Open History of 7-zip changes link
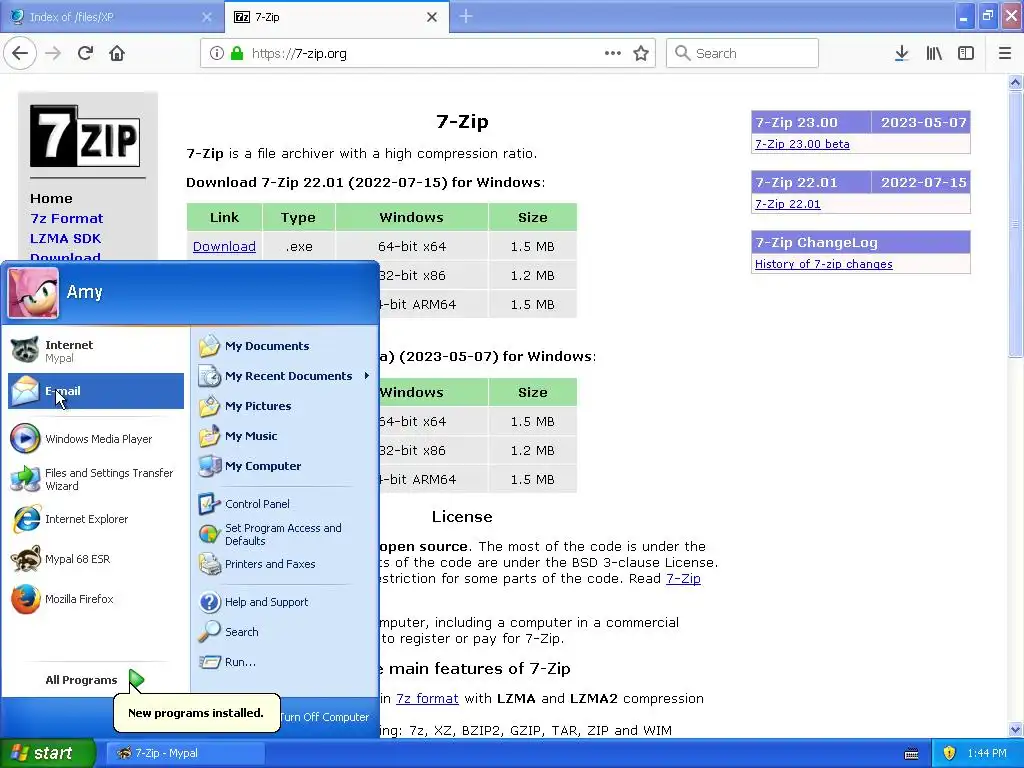The height and width of the screenshot is (768, 1024). pyautogui.click(x=824, y=264)
